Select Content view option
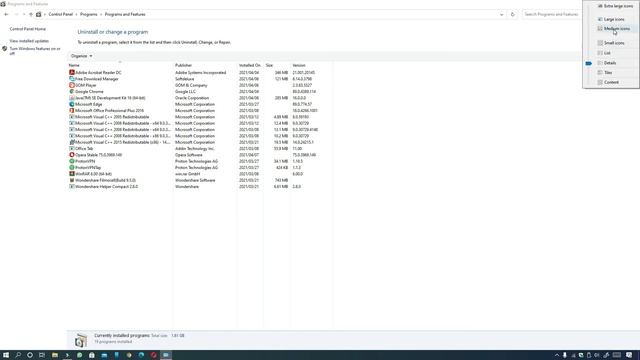The width and height of the screenshot is (640, 360). (x=608, y=82)
